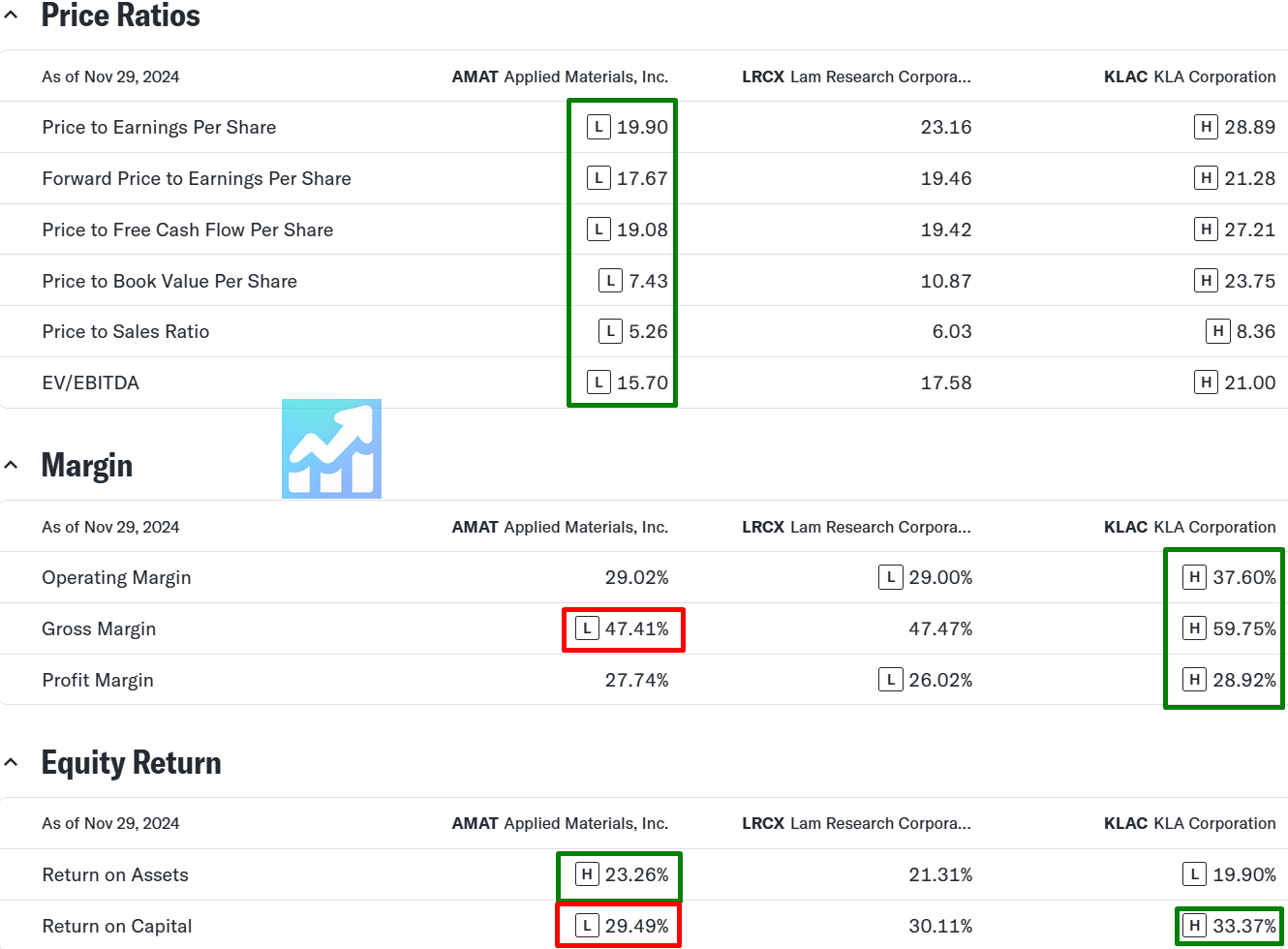Open AMAT Applied Materials in Price Ratios header
1288x949 pixels.
point(560,77)
